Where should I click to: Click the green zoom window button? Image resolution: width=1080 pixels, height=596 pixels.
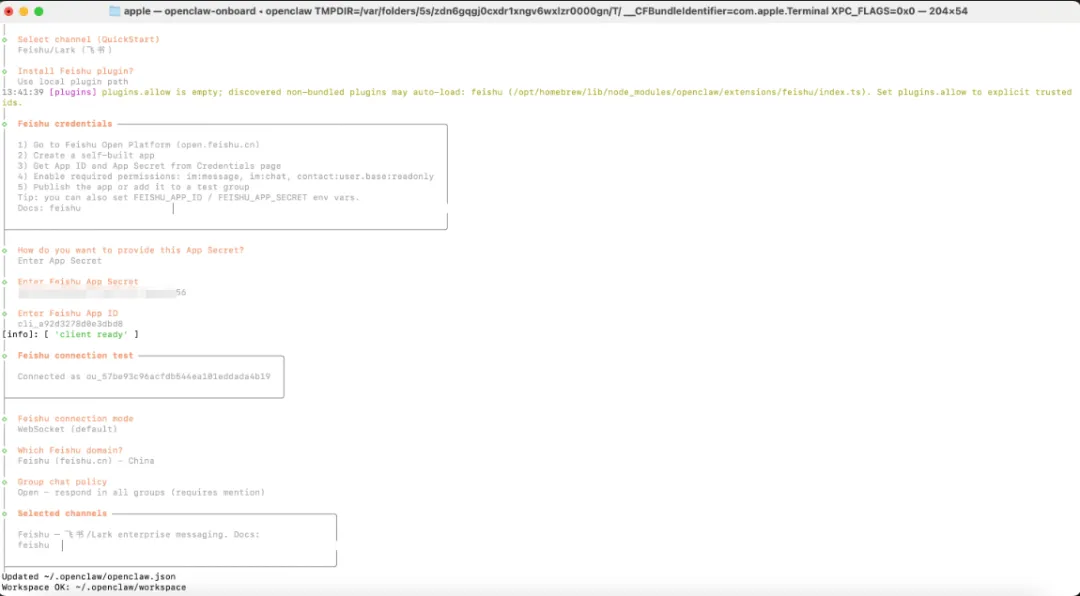click(x=39, y=11)
